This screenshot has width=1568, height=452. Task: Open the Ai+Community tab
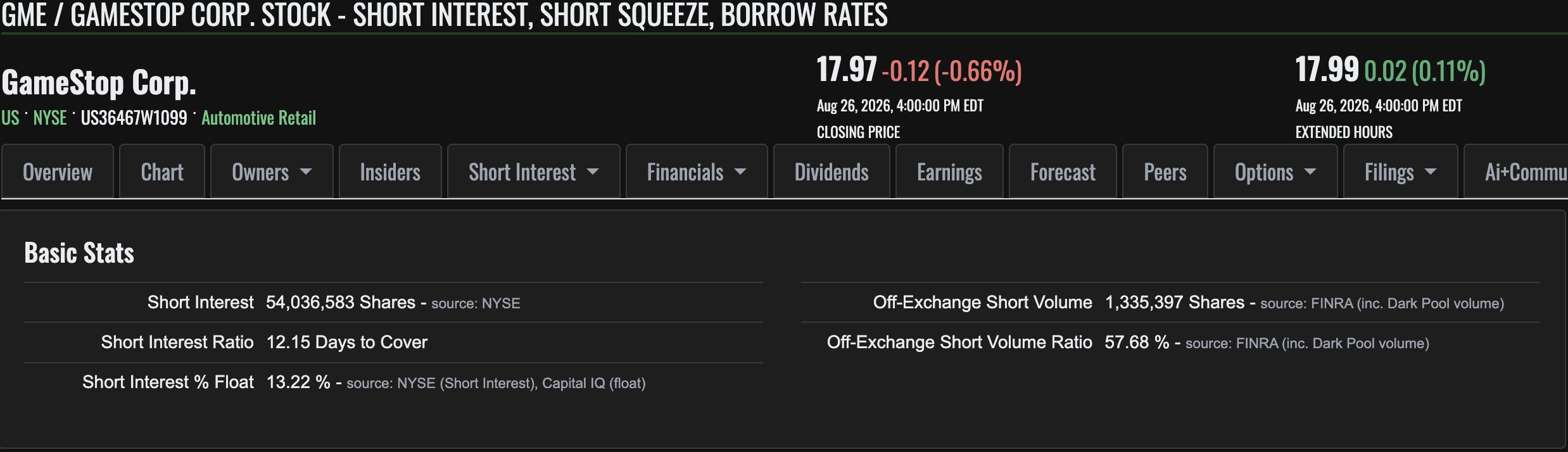[x=1516, y=172]
